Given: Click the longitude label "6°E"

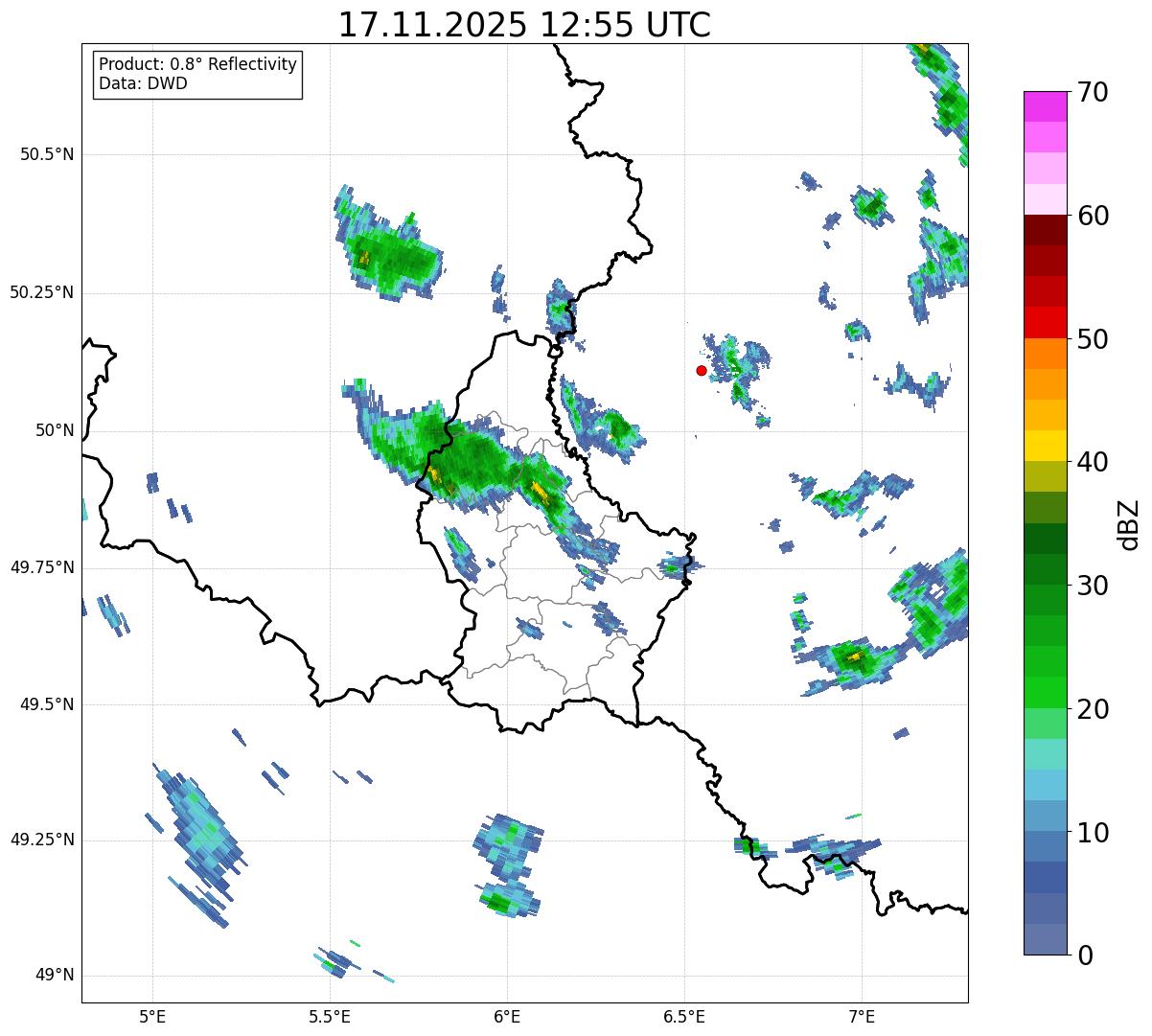Looking at the screenshot, I should [x=507, y=1016].
